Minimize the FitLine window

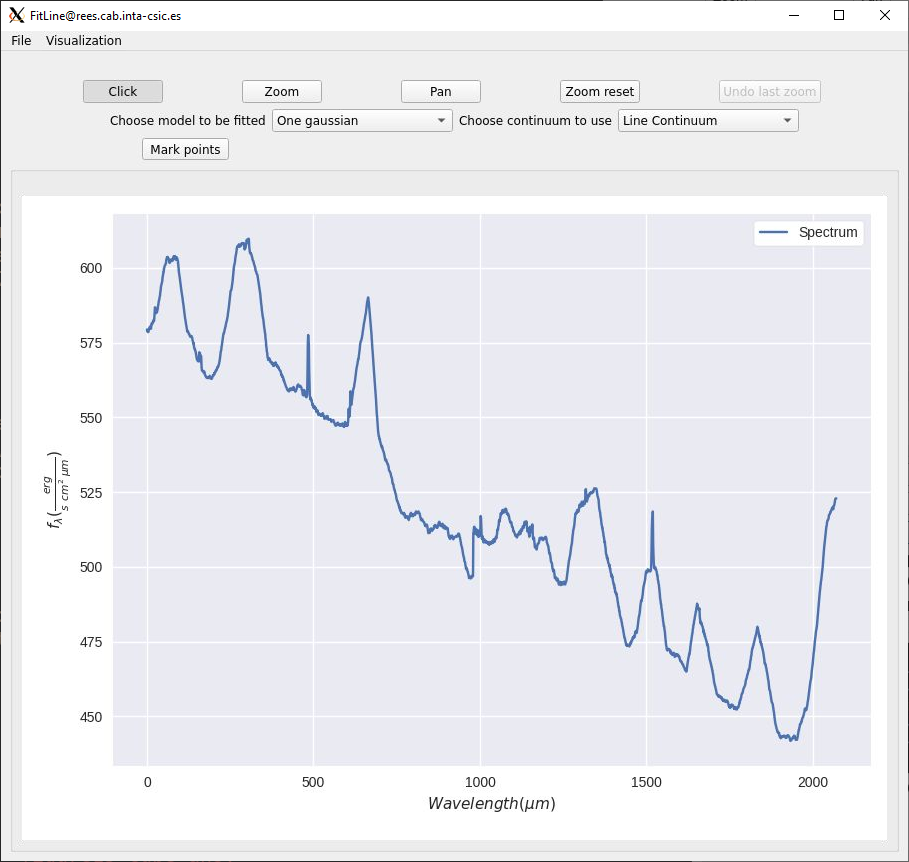tap(794, 16)
